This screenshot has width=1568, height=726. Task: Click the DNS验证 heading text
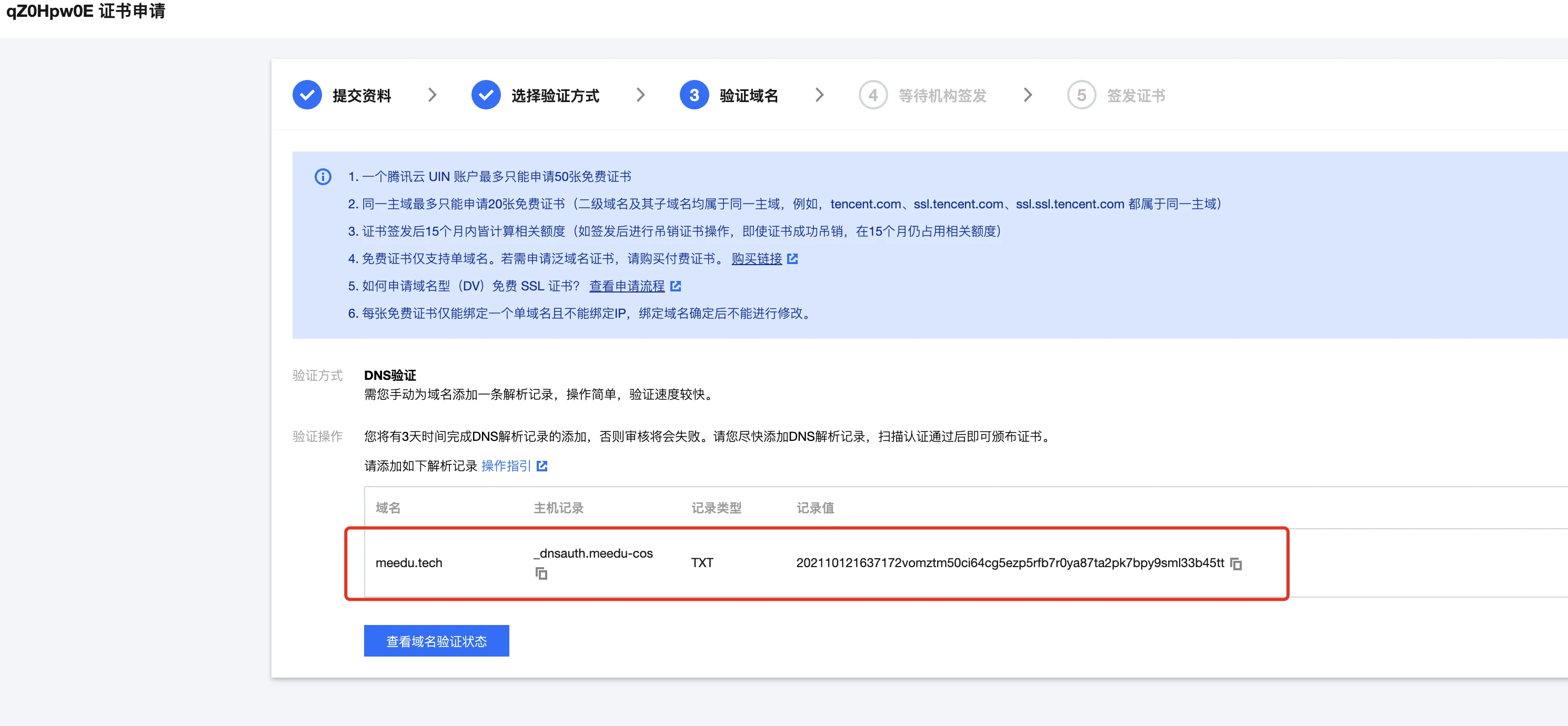click(389, 376)
